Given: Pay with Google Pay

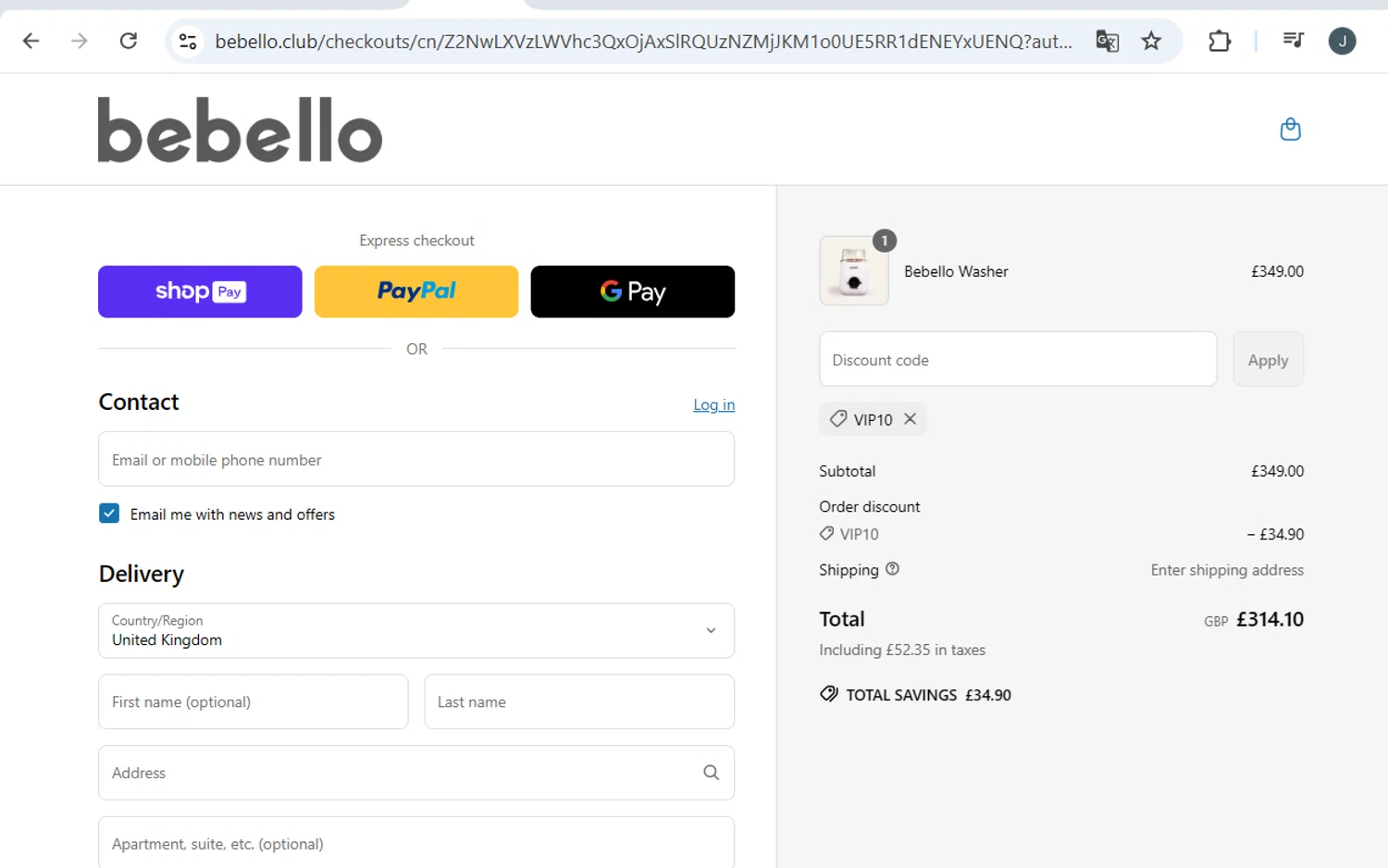Looking at the screenshot, I should [633, 291].
